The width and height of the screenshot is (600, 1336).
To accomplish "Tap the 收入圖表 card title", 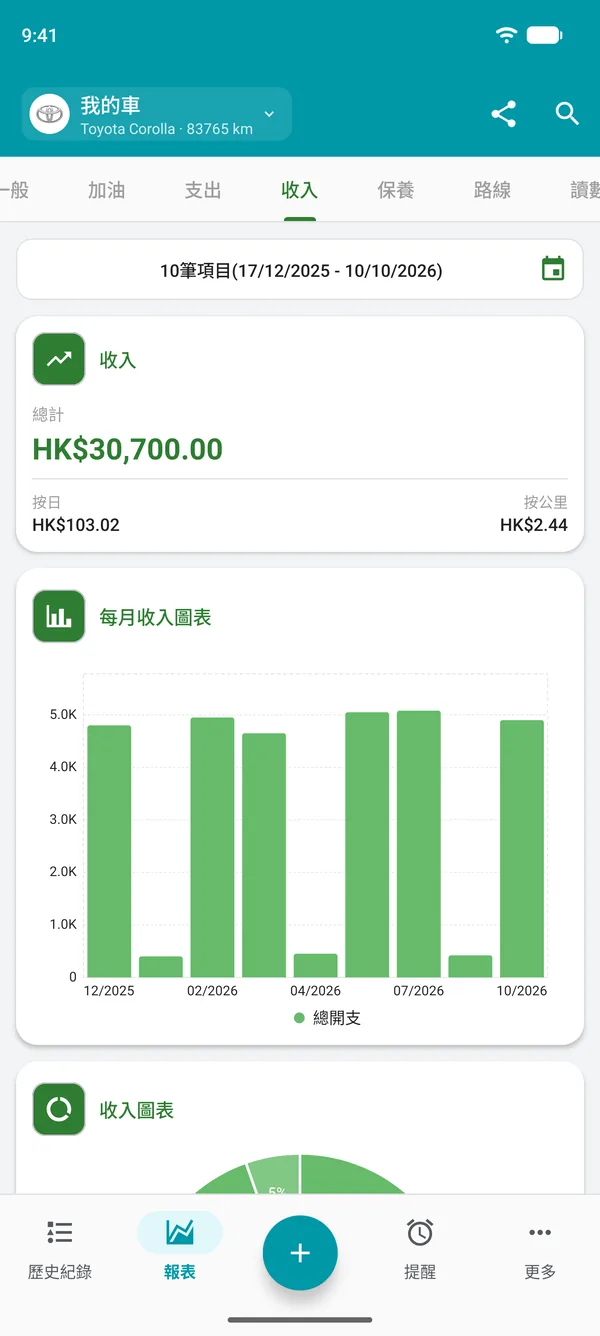I will pyautogui.click(x=137, y=1110).
